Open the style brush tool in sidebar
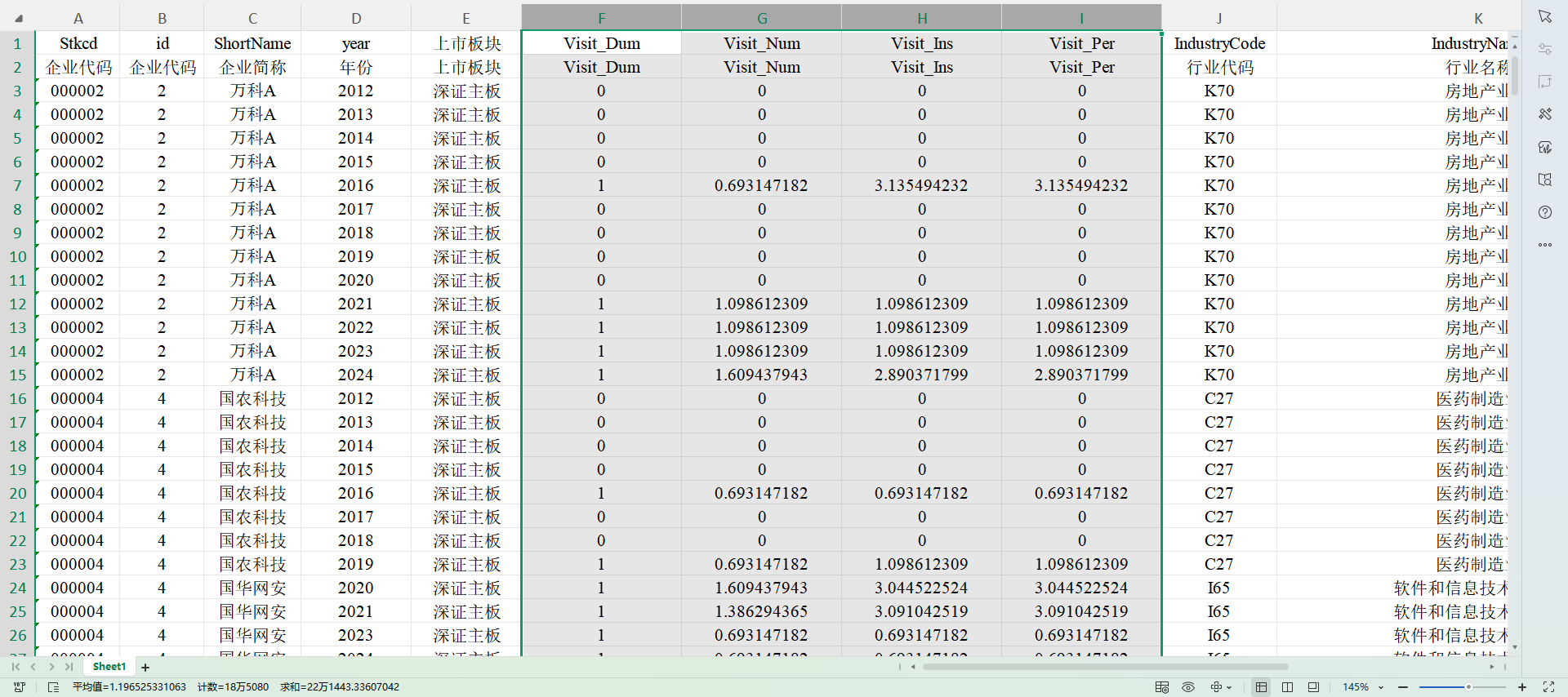This screenshot has width=1568, height=697. click(1544, 114)
